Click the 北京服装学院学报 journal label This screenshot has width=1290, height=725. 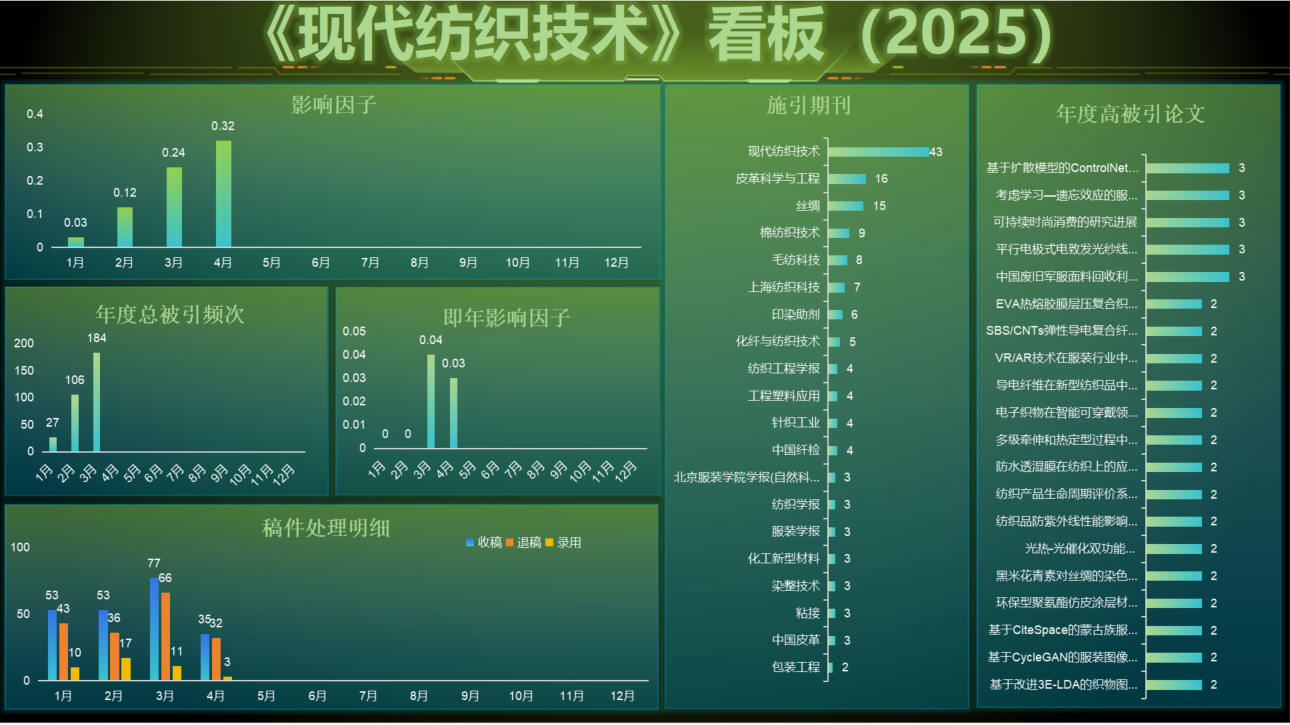click(x=746, y=477)
